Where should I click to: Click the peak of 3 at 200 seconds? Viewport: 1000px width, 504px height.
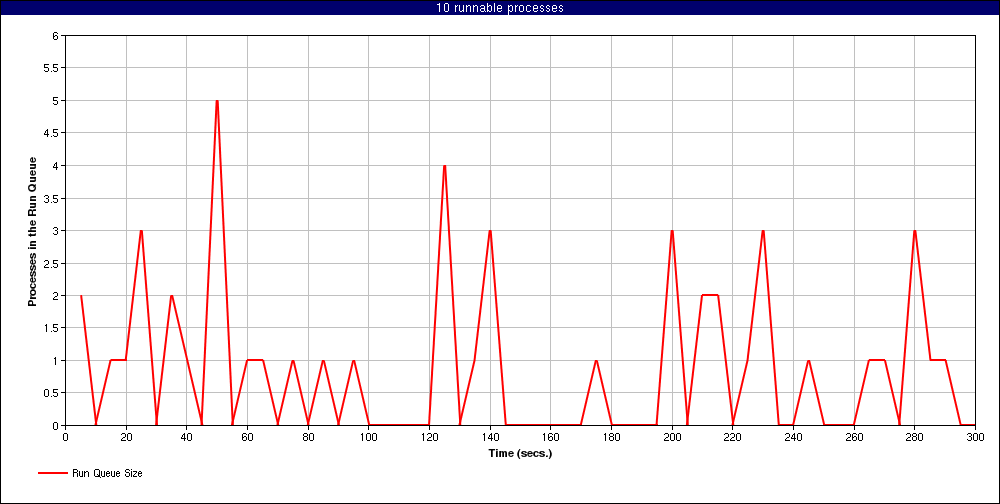click(672, 230)
